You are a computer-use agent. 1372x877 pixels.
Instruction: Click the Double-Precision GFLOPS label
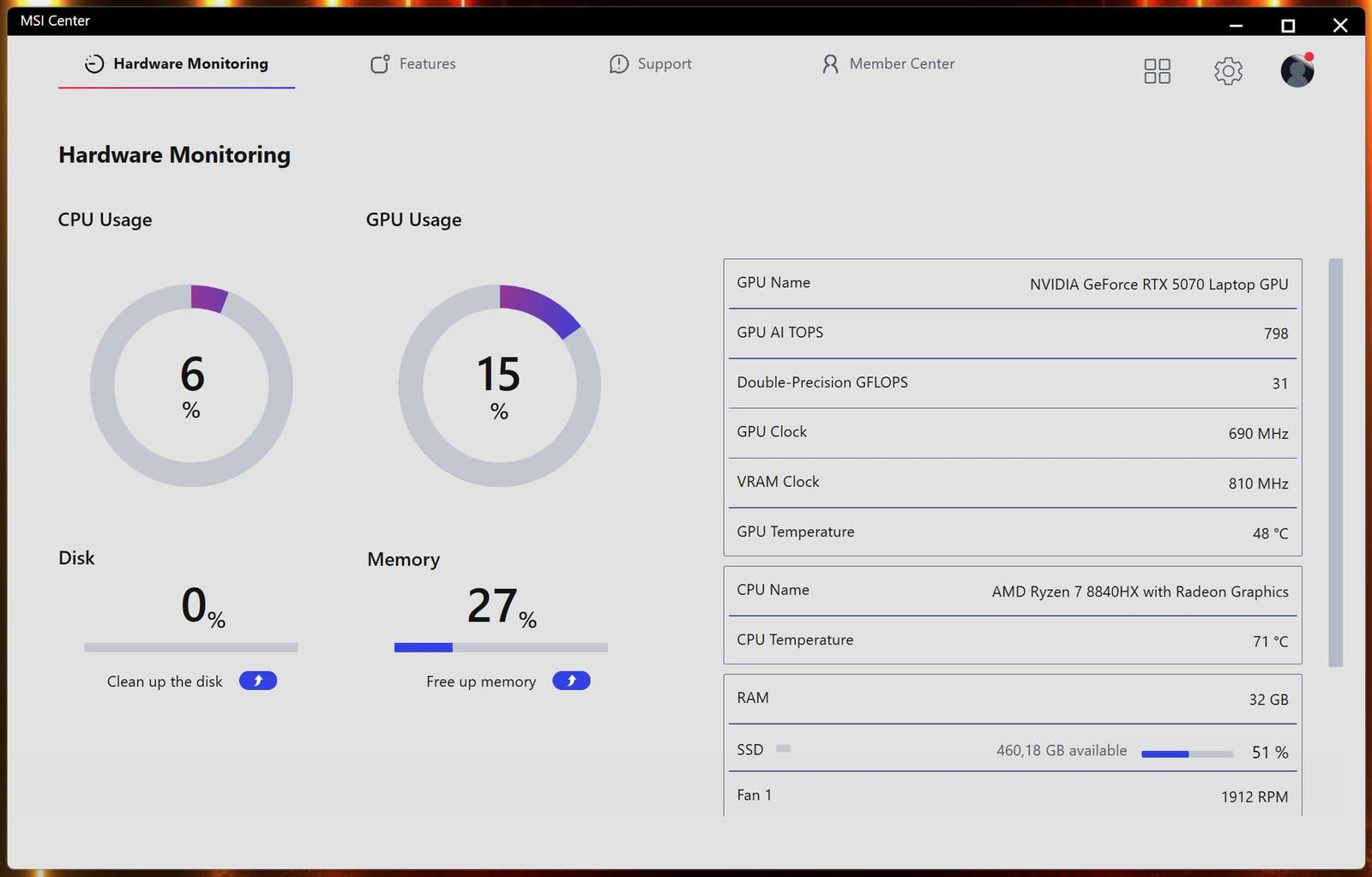click(x=822, y=382)
